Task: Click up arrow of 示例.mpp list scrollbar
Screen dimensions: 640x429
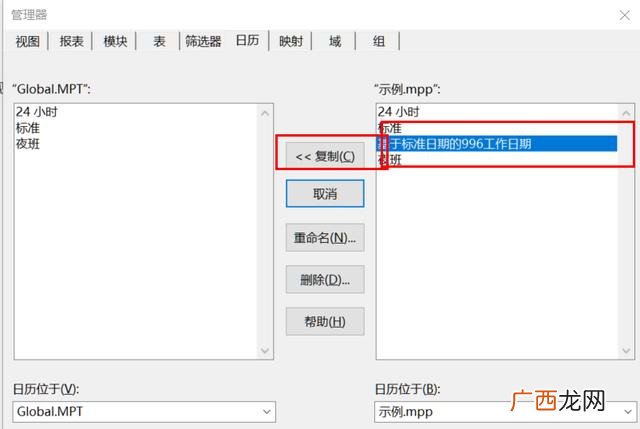Action: click(x=626, y=113)
